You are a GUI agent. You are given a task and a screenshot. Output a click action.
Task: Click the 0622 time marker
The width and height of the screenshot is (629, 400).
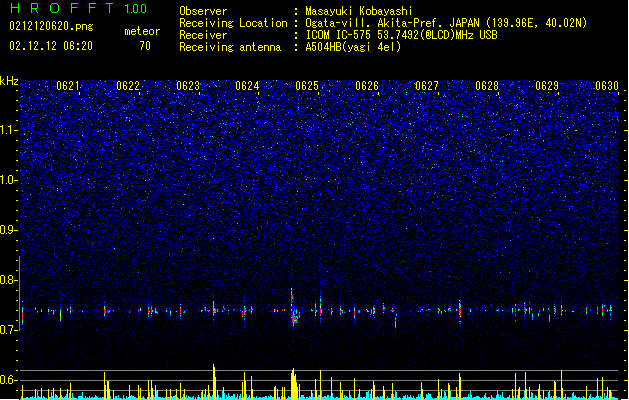[128, 85]
